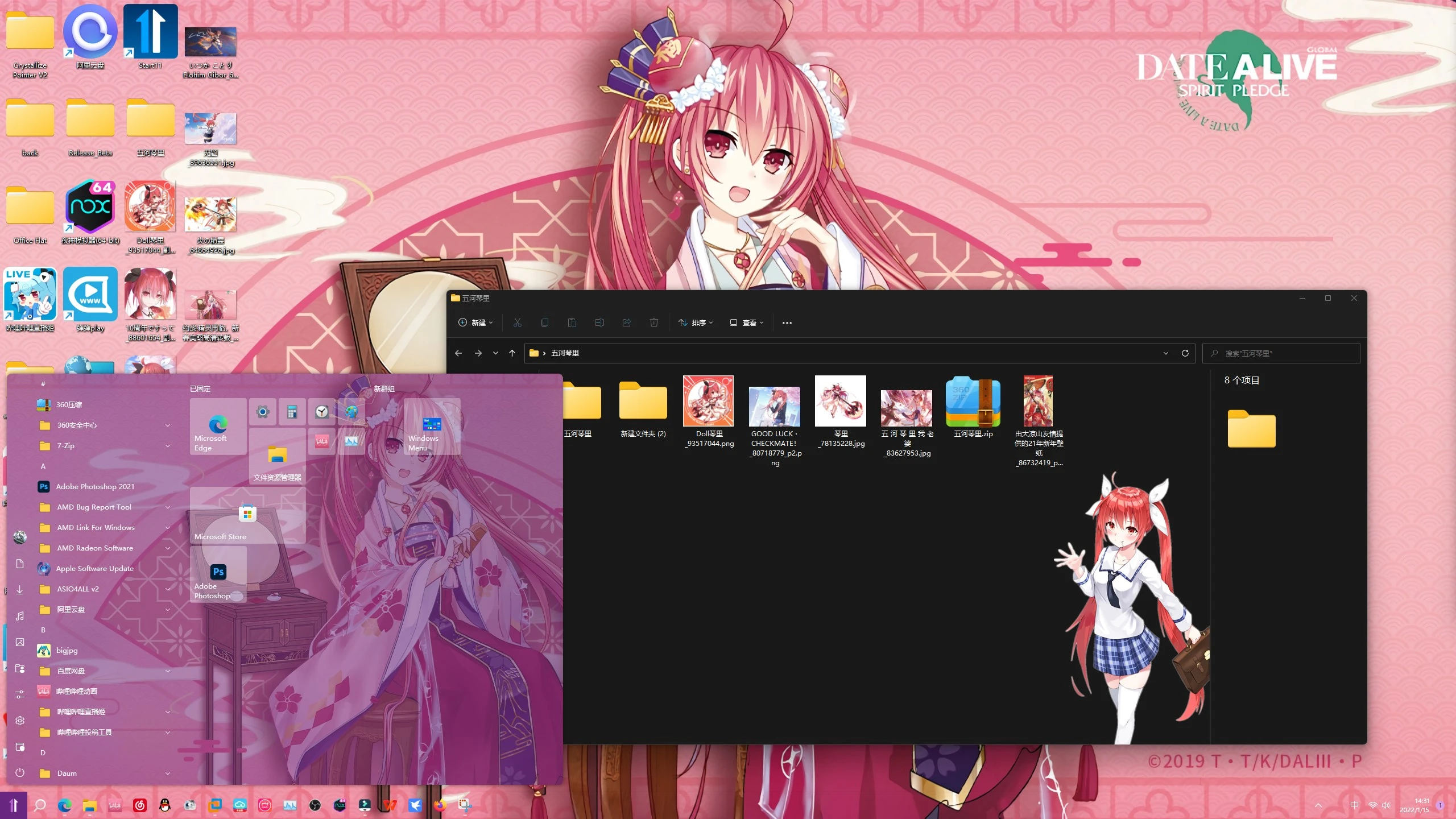
Task: Open NetEase Cloud Music on taskbar
Action: click(x=140, y=805)
